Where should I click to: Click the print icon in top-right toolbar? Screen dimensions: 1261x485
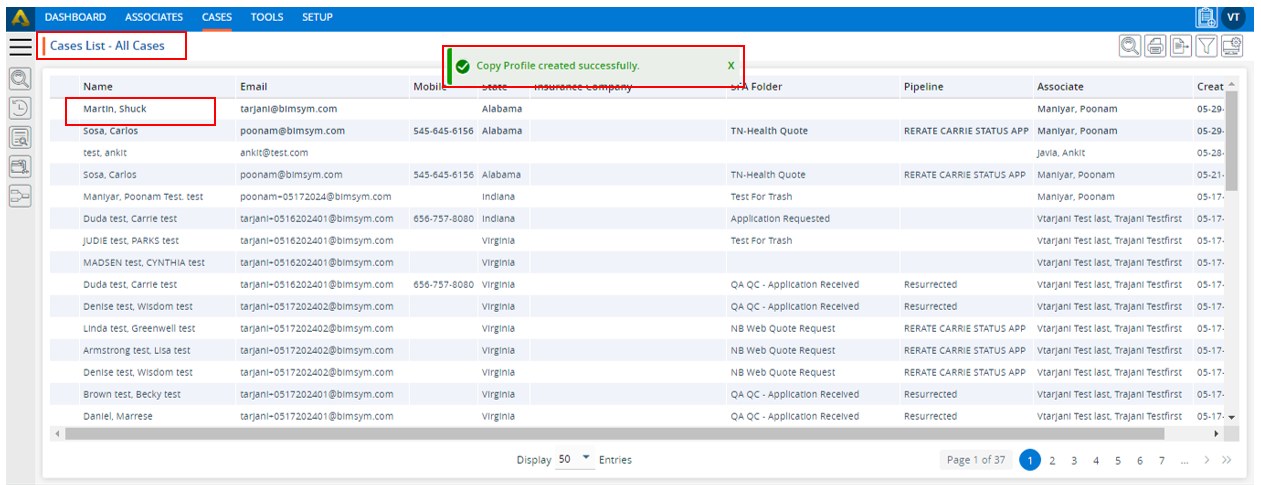[1155, 46]
